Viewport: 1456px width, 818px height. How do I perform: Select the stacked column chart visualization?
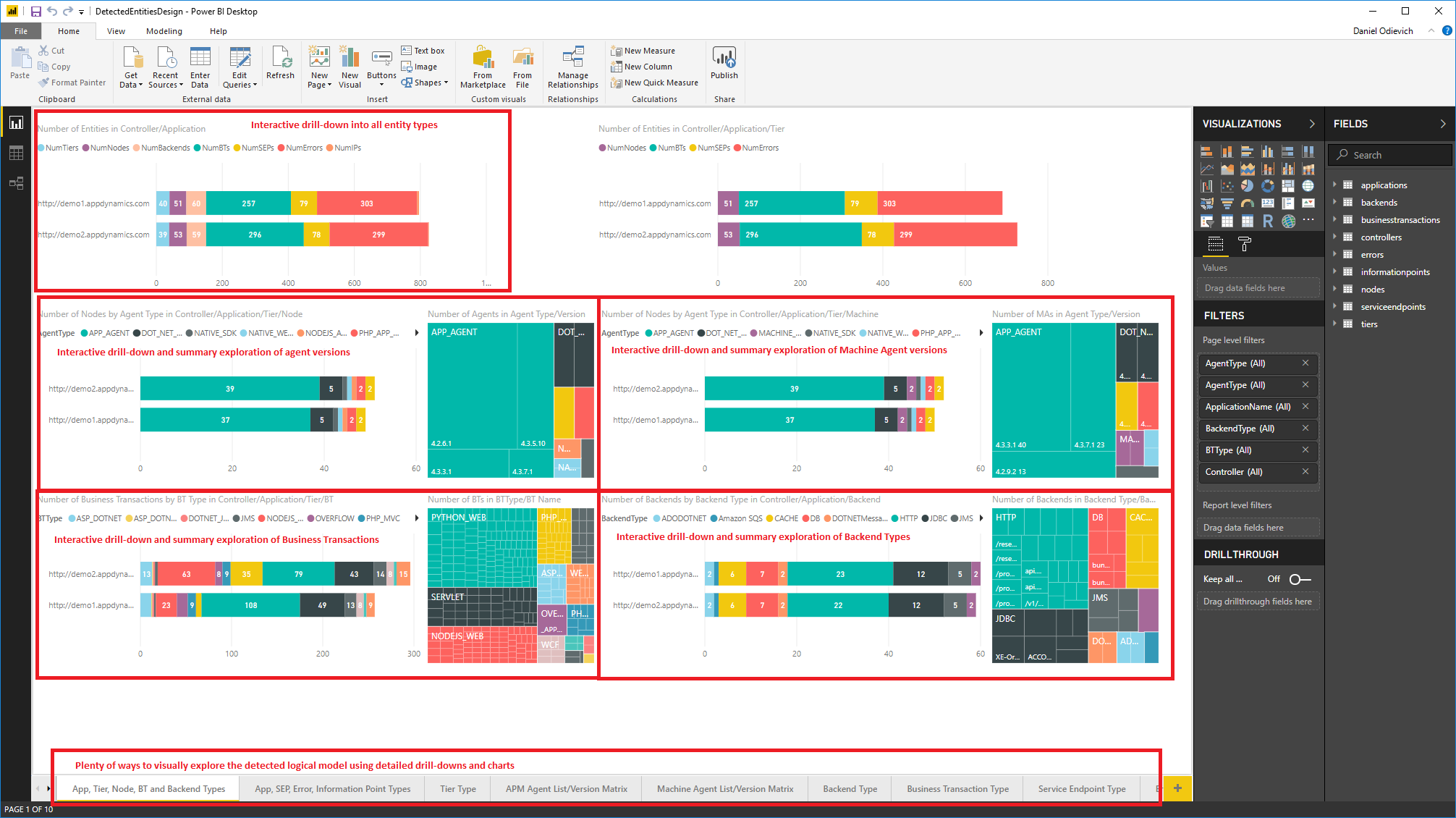(x=1227, y=151)
